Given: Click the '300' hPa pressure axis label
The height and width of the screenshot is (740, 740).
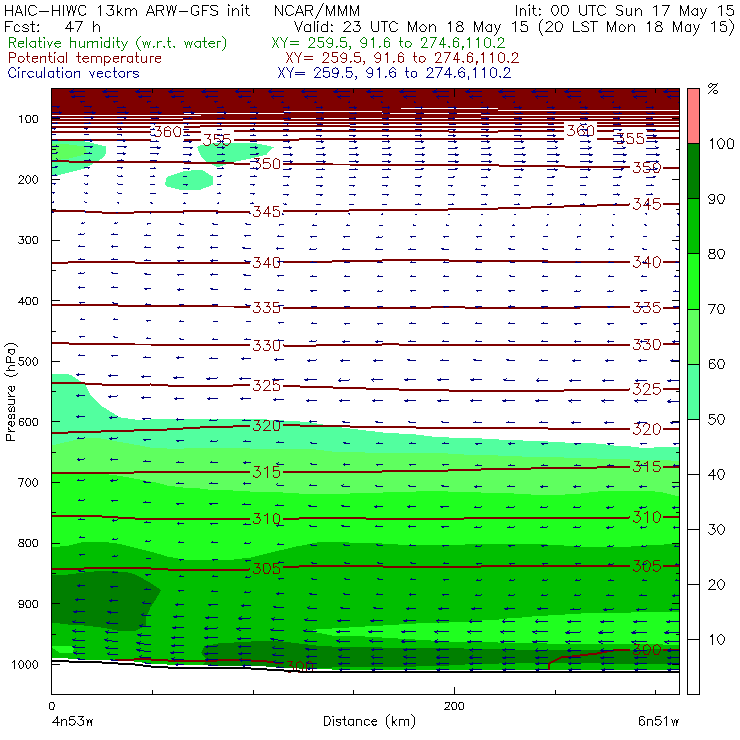Looking at the screenshot, I should pos(28,240).
